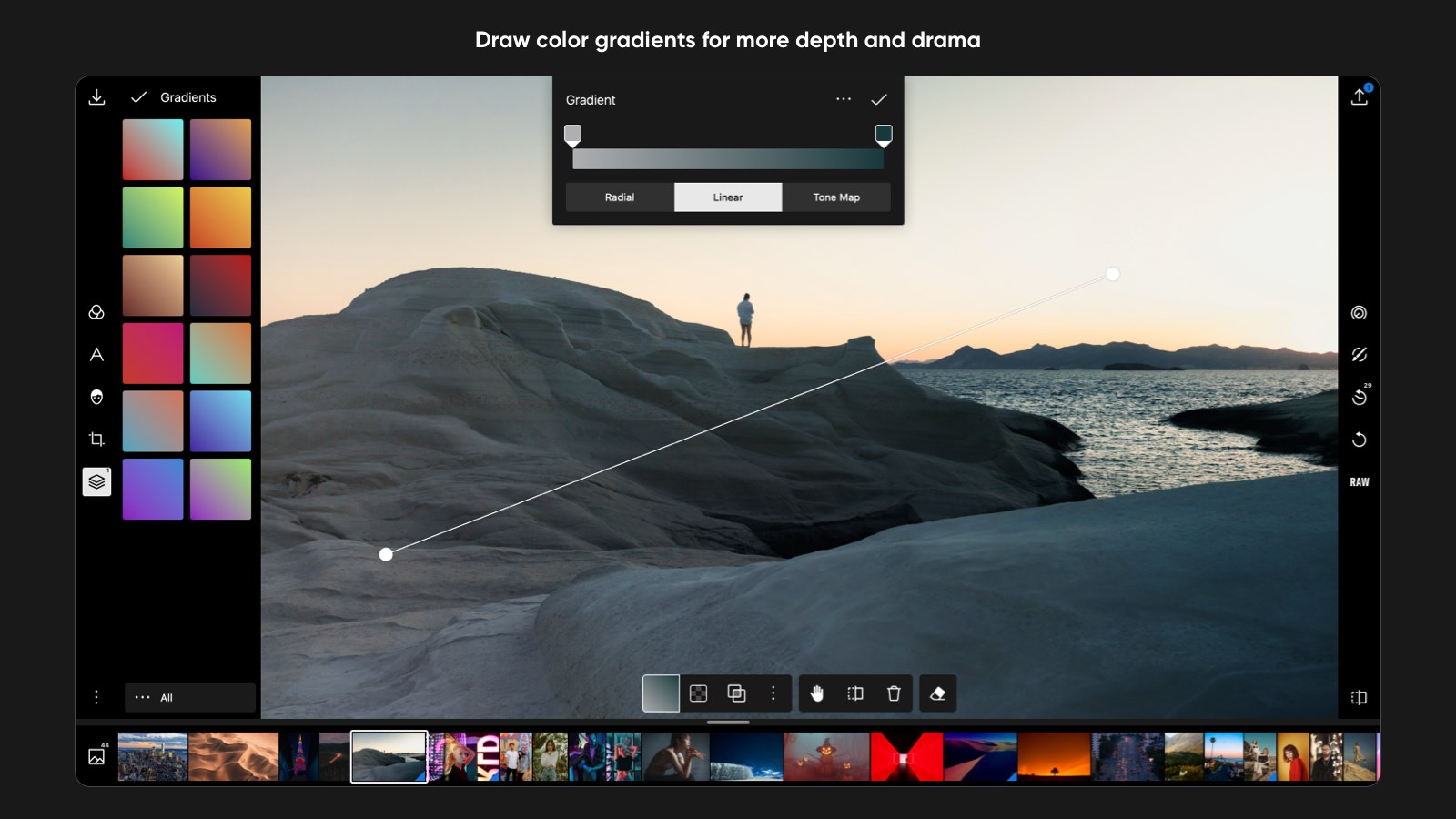Select the Hand pan tool
This screenshot has width=1456, height=819.
coord(818,693)
